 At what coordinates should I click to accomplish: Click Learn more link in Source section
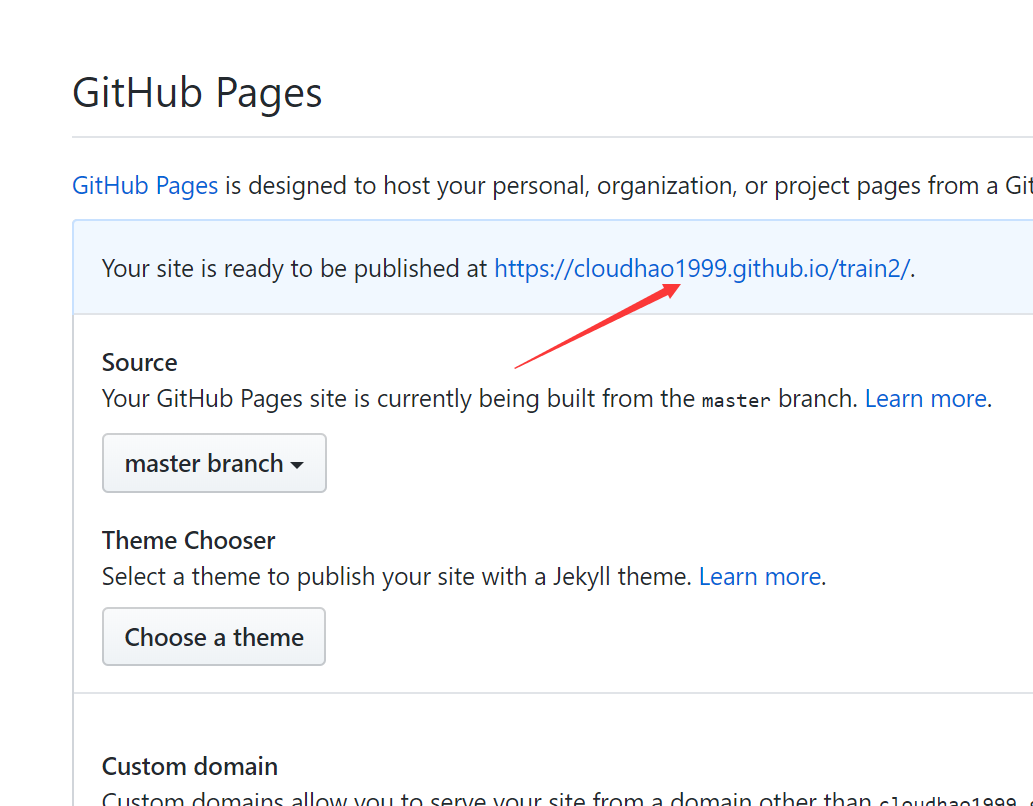tap(926, 399)
